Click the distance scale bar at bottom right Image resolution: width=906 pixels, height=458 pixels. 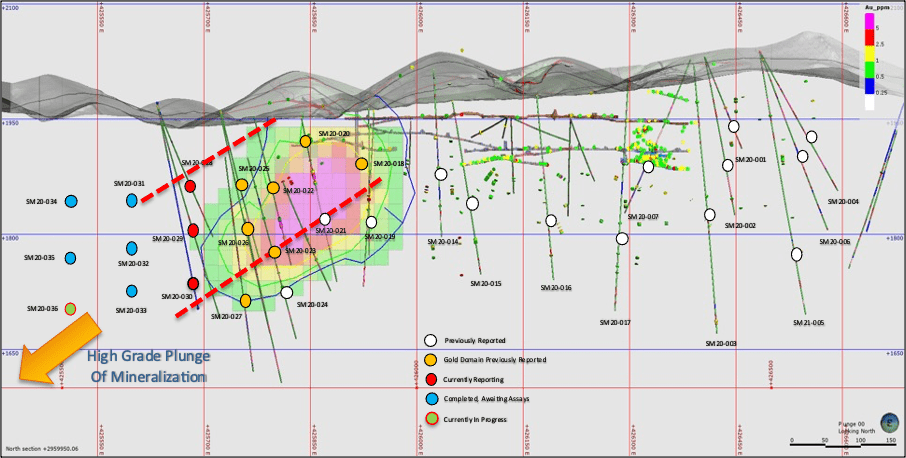point(844,444)
